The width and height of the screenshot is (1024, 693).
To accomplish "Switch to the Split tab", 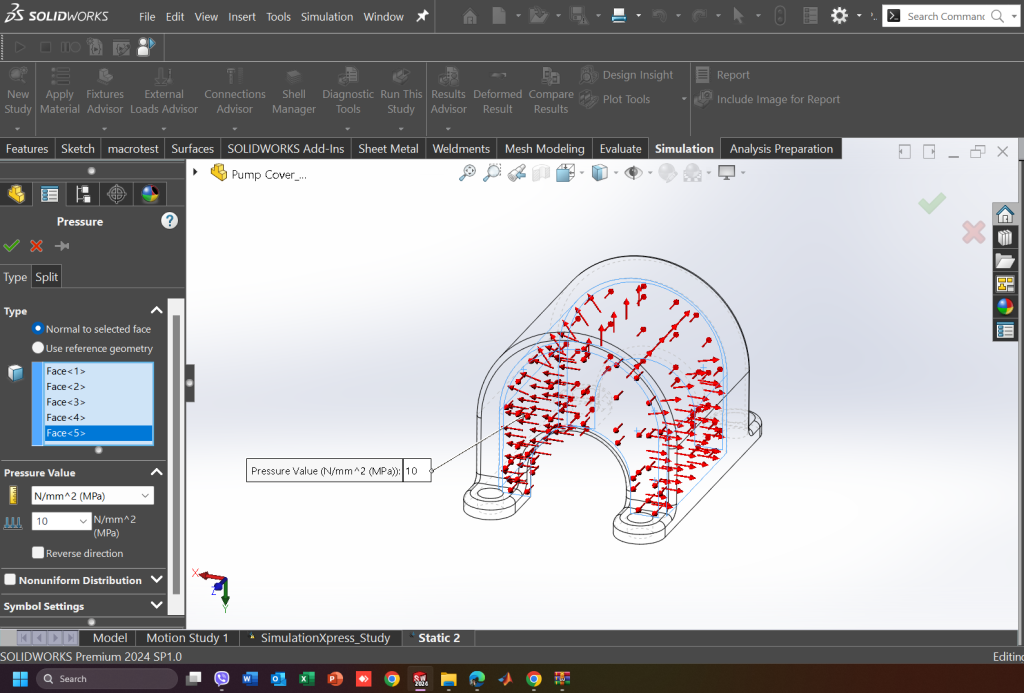I will click(x=47, y=277).
